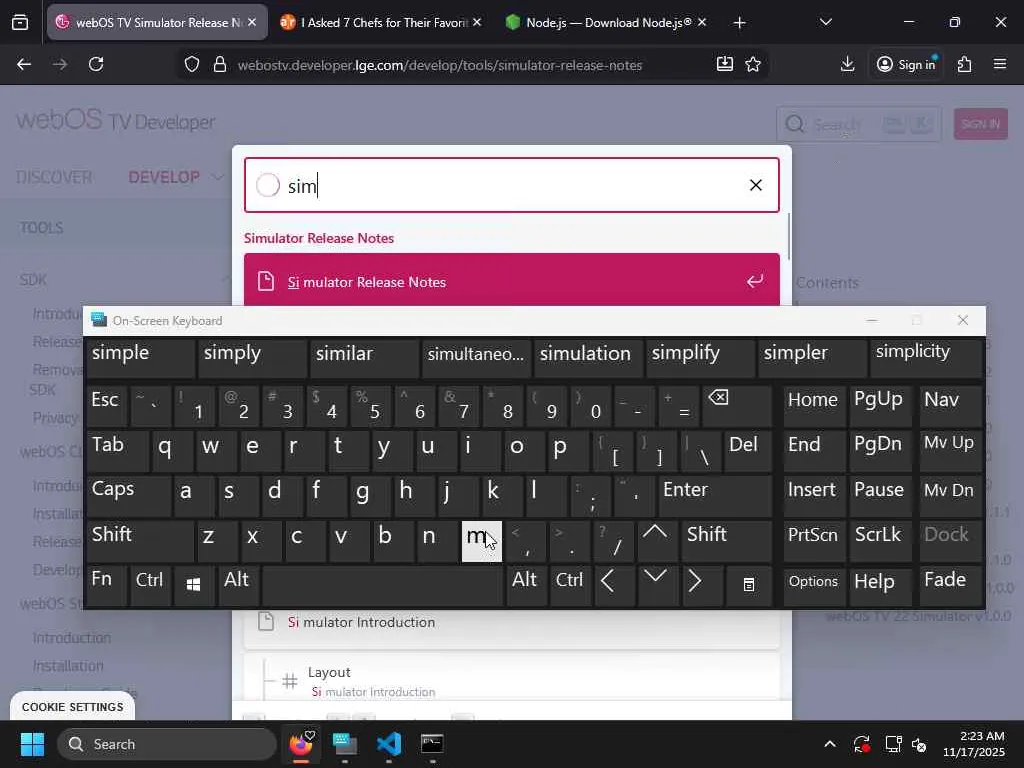
Task: Toggle the Fade key on keyboard
Action: [x=950, y=584]
